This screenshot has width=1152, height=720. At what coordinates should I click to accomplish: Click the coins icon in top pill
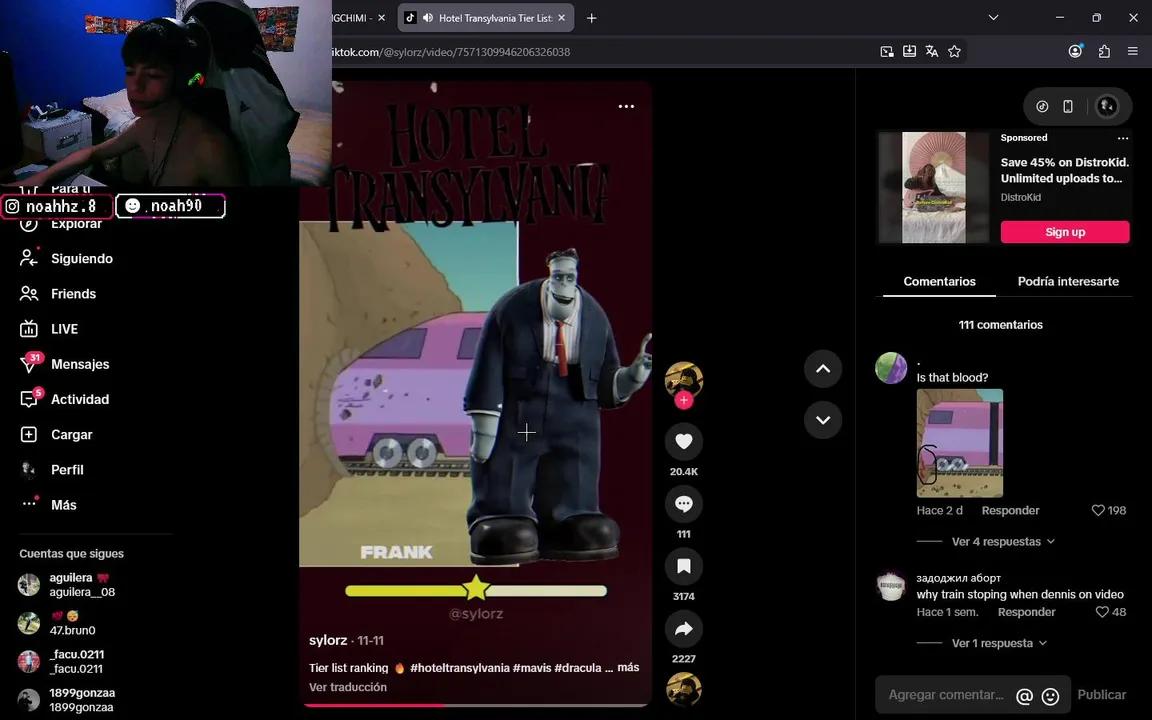click(1042, 107)
